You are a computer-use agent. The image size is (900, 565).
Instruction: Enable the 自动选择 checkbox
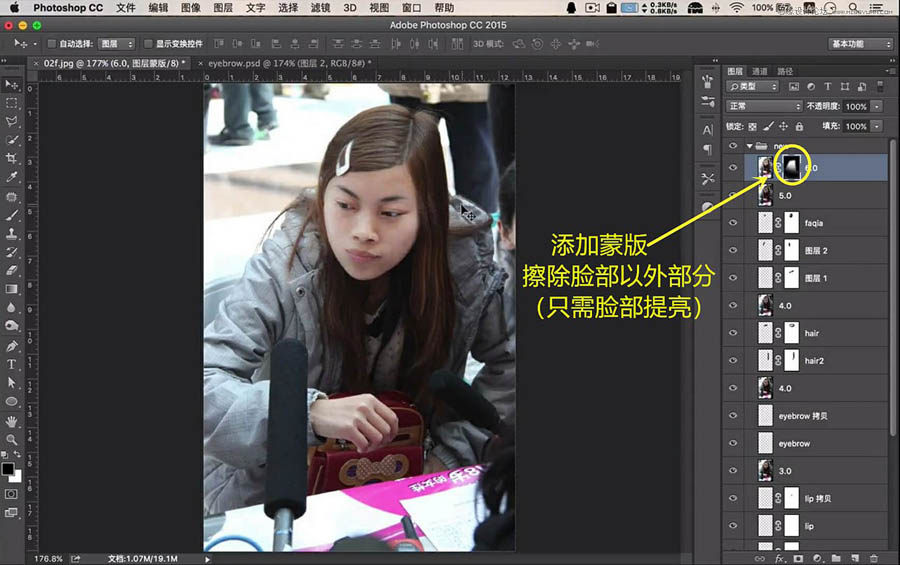pos(52,44)
